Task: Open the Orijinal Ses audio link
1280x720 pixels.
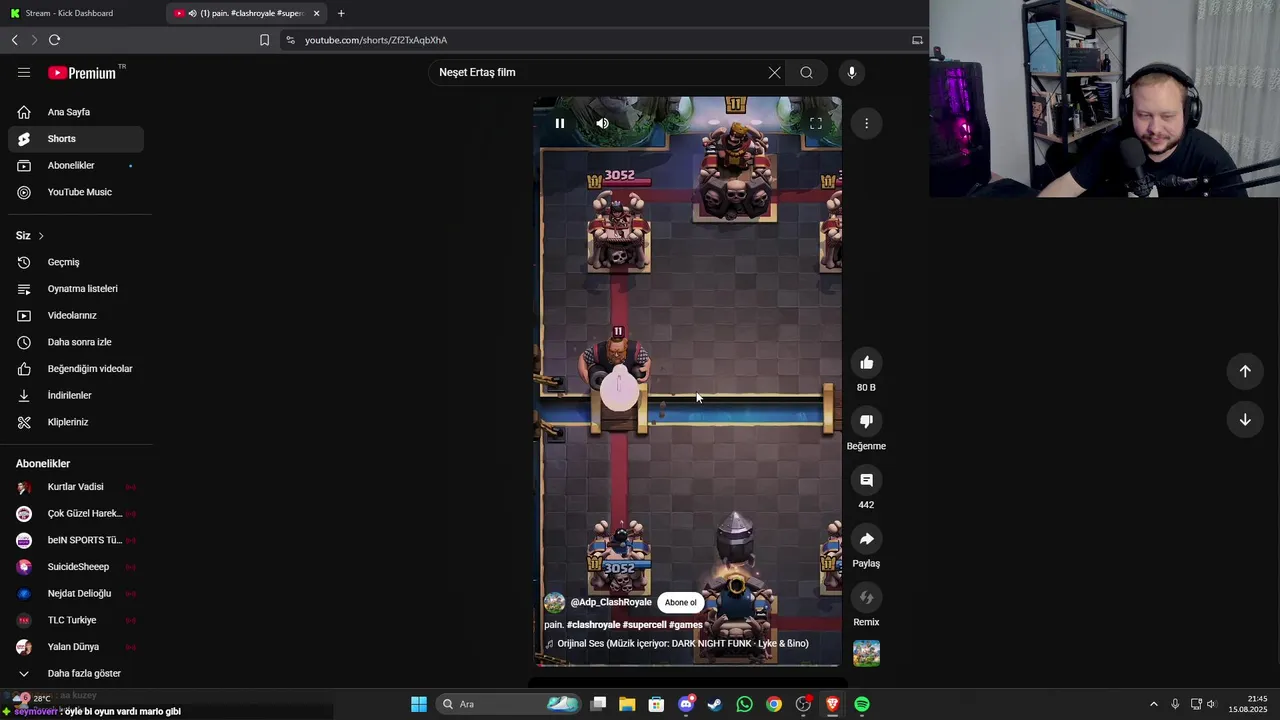Action: [x=682, y=644]
